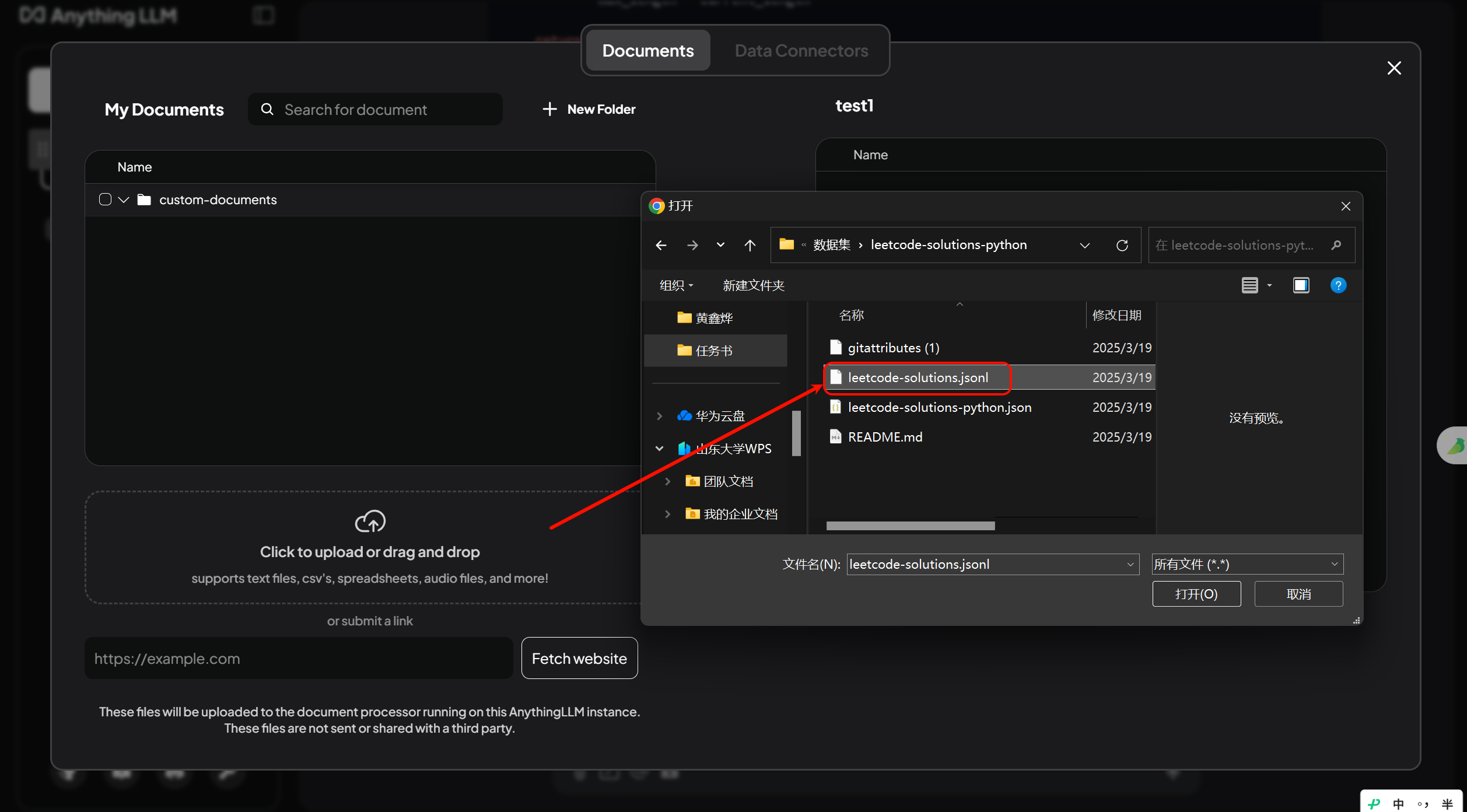Open the 所有文件 file type dropdown
Viewport: 1467px width, 812px height.
(x=1247, y=564)
